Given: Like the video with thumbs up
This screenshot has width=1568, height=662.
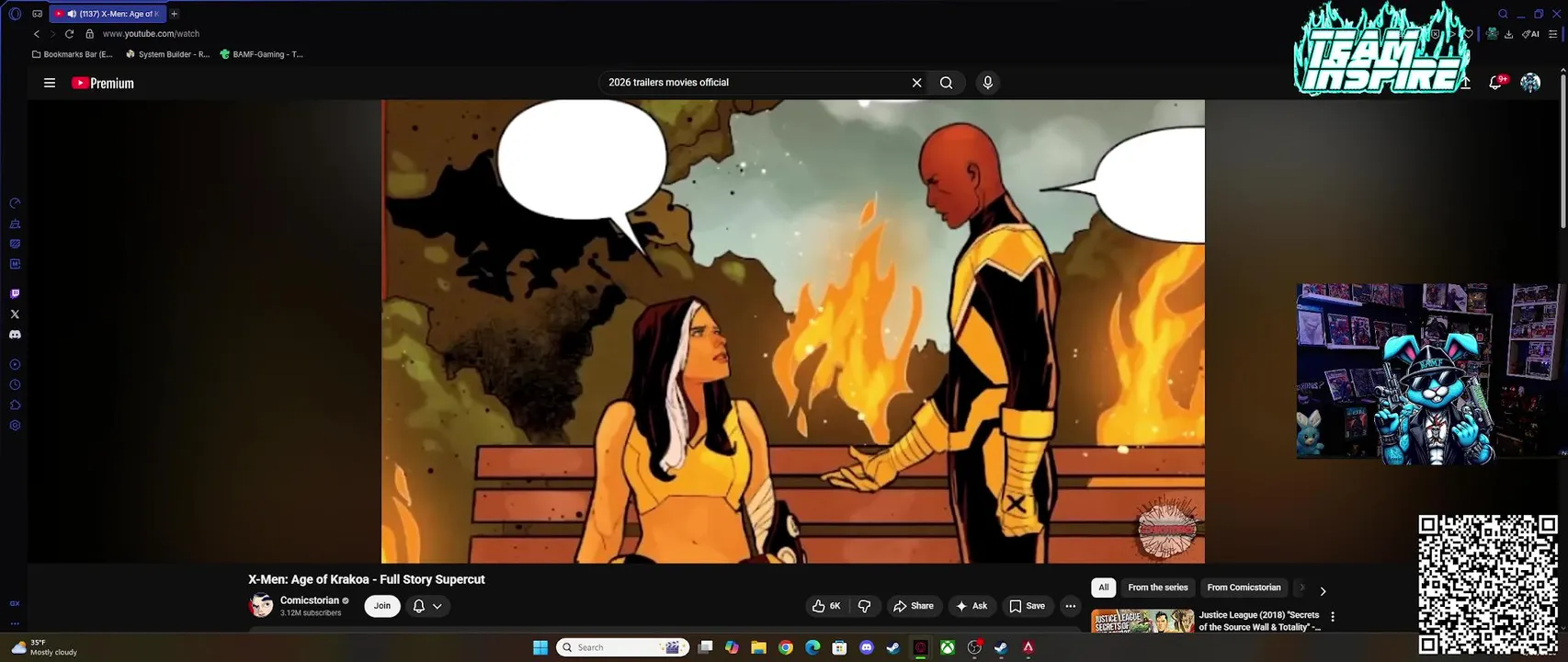Looking at the screenshot, I should pos(825,606).
